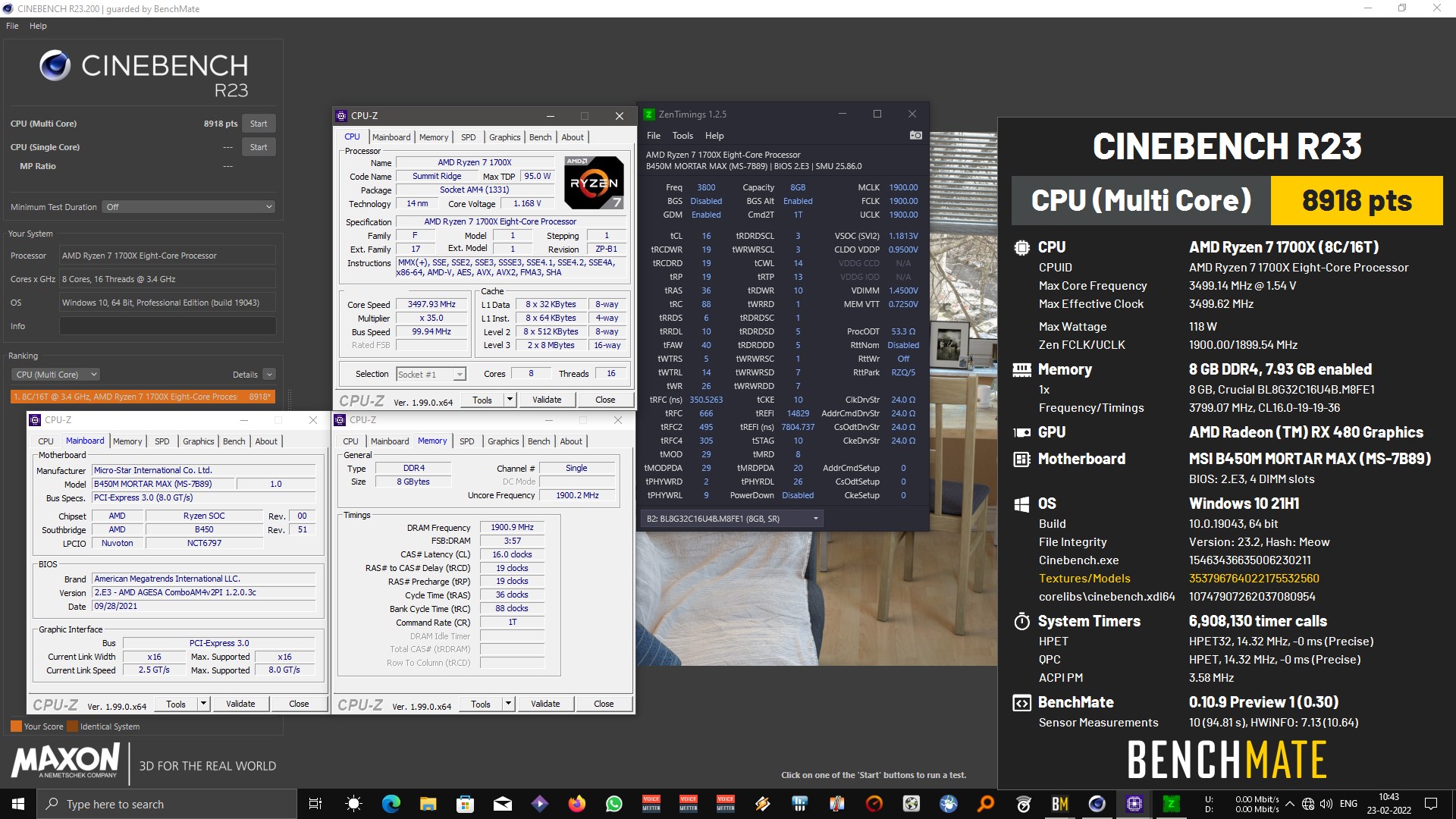This screenshot has width=1456, height=819.
Task: Open the ZenTimings File menu
Action: (654, 136)
